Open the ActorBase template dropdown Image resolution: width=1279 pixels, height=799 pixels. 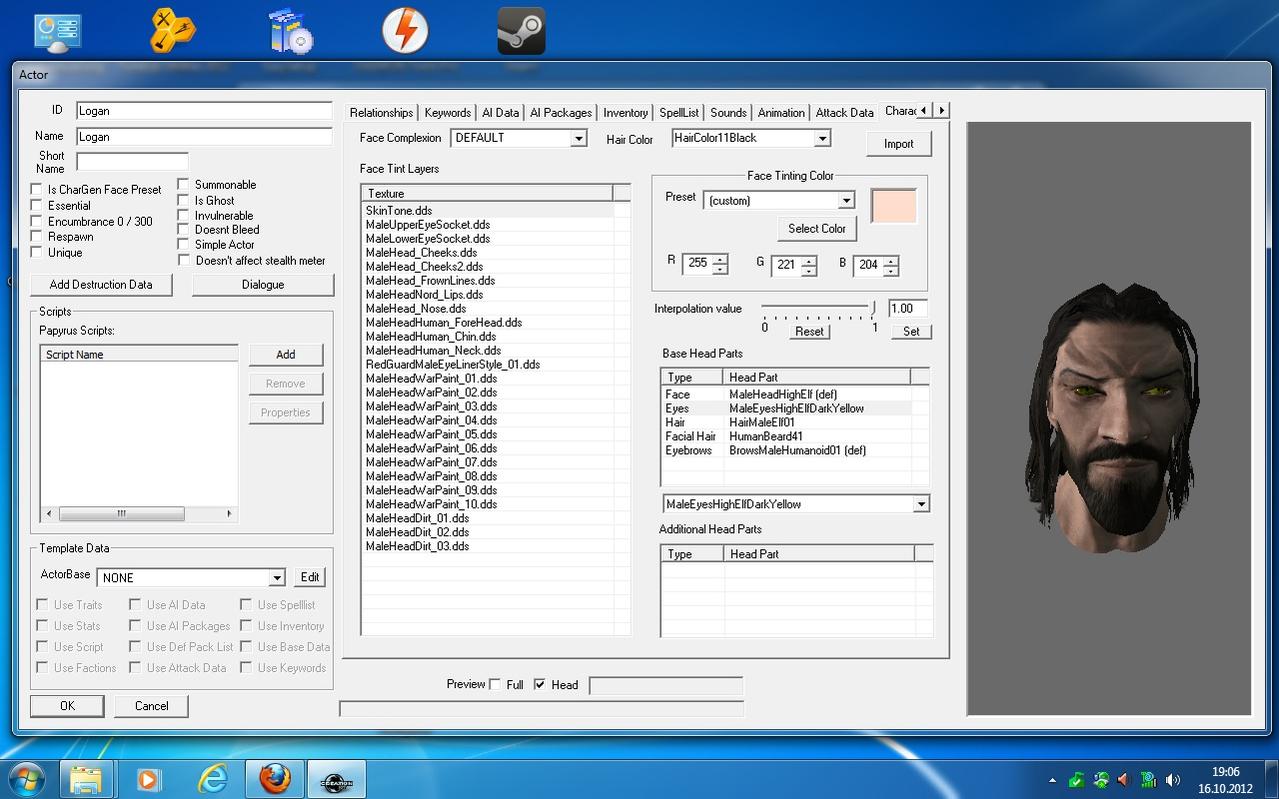coord(277,578)
